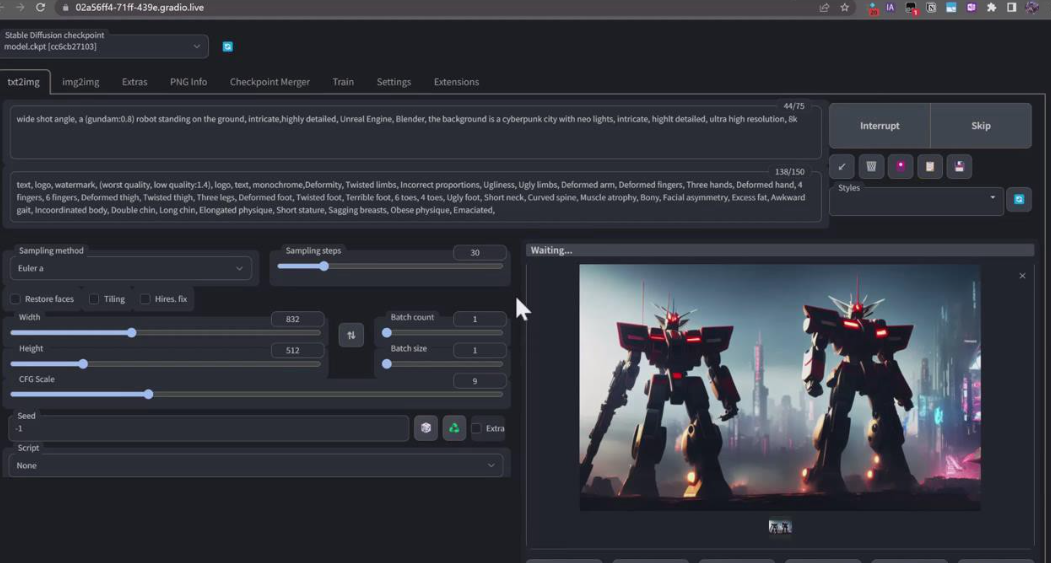The image size is (1051, 563).
Task: Click into the positive prompt text box
Action: 416,132
